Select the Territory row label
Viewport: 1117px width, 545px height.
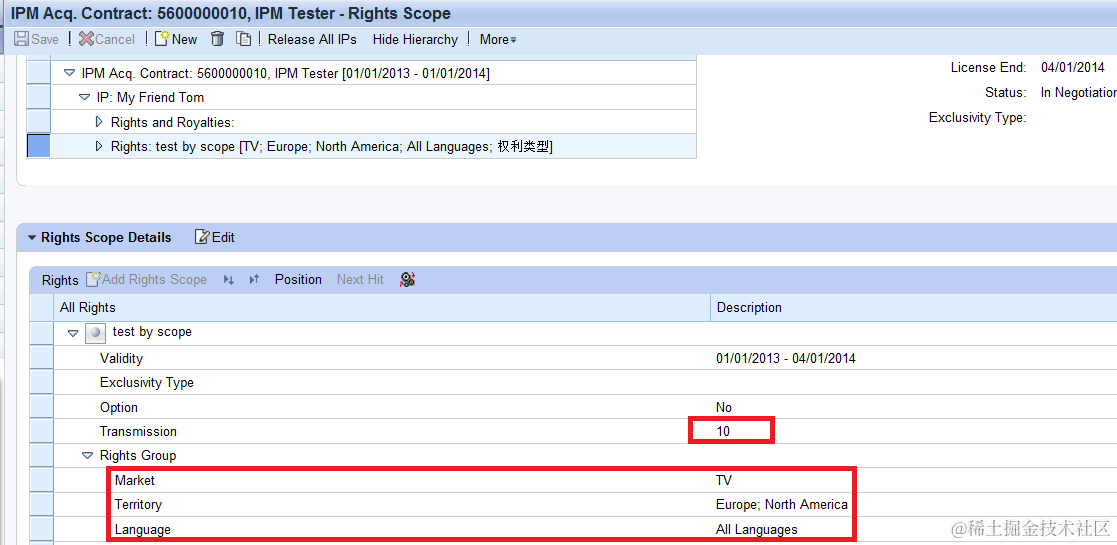(138, 504)
